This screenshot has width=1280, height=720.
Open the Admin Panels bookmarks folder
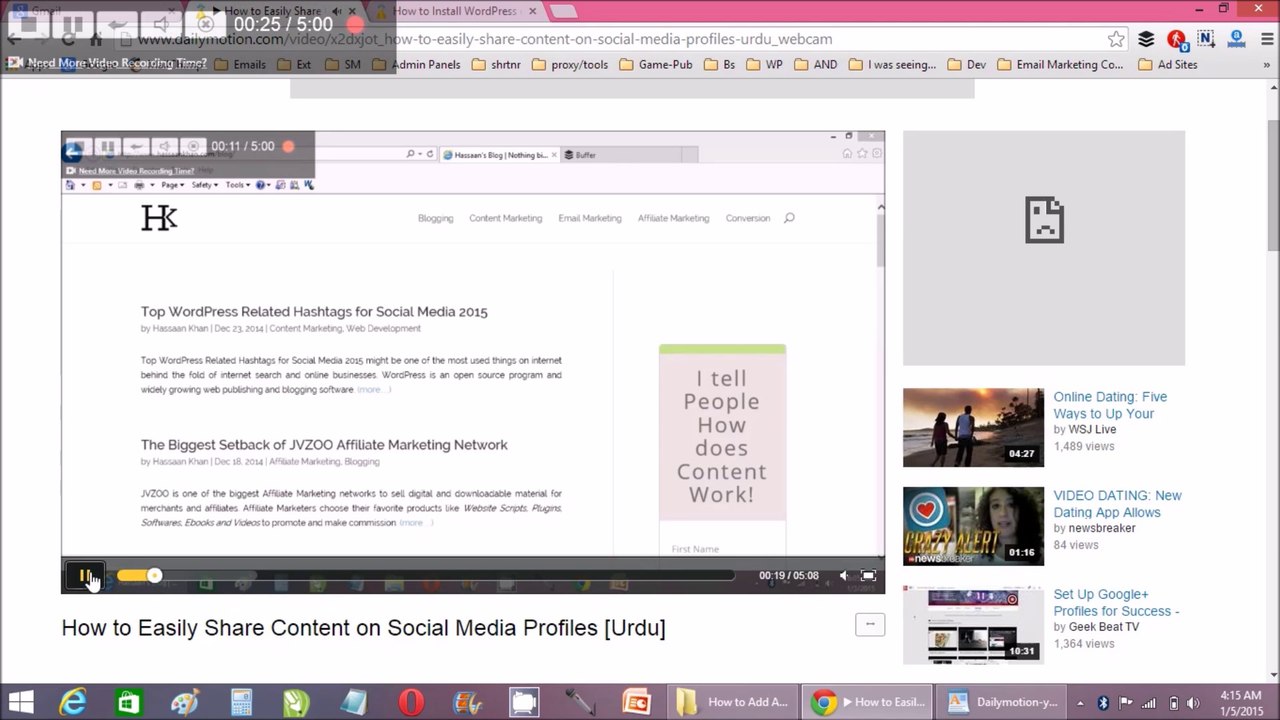tap(416, 65)
